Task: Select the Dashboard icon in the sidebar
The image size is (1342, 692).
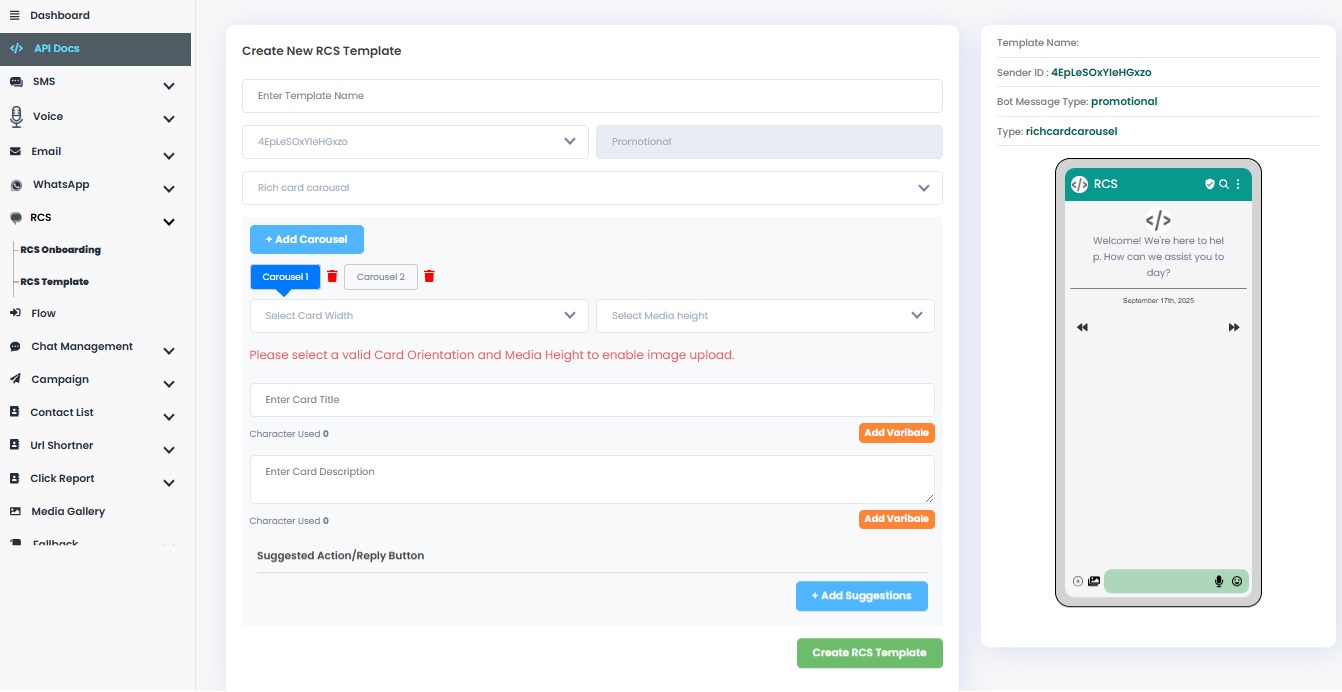Action: [14, 15]
